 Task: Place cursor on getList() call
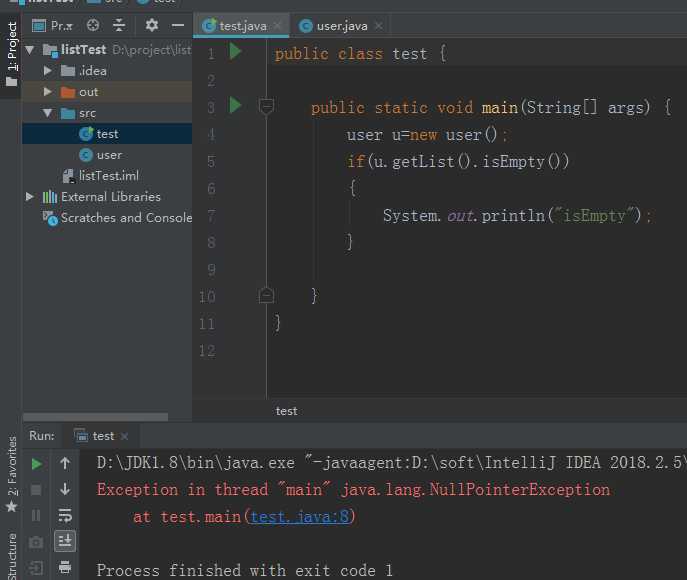[431, 162]
